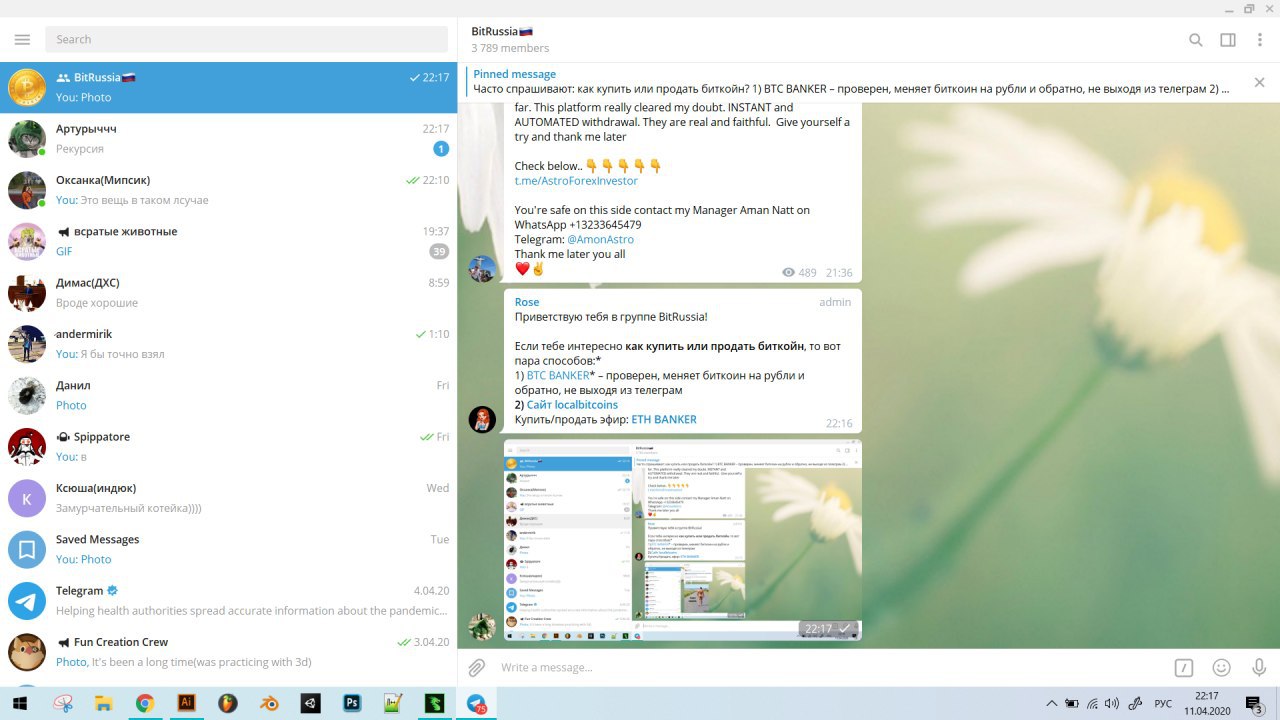
Task: Switch to Adobe Illustrator in taskbar
Action: tap(186, 703)
